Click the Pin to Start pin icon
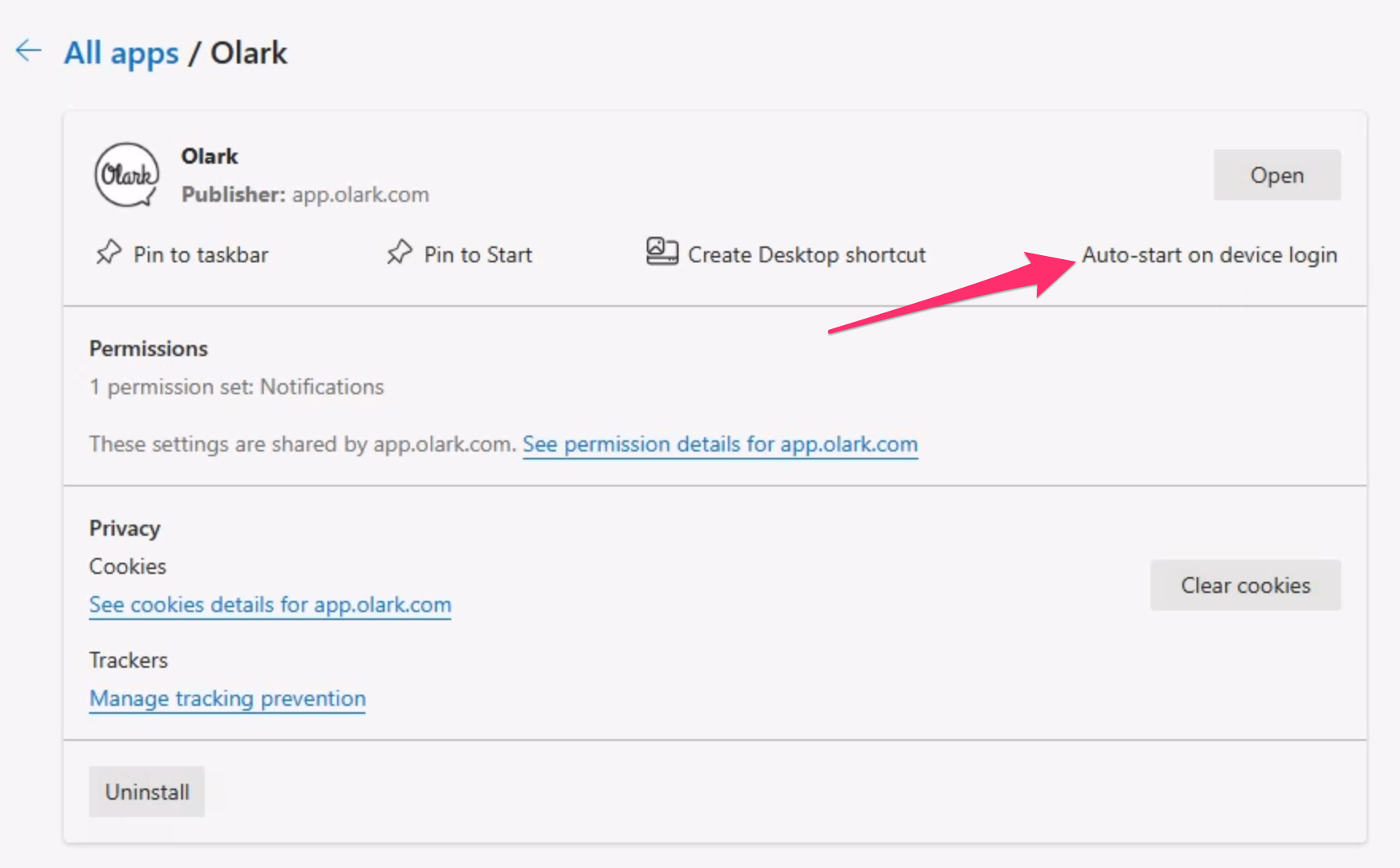The image size is (1400, 868). 400,253
